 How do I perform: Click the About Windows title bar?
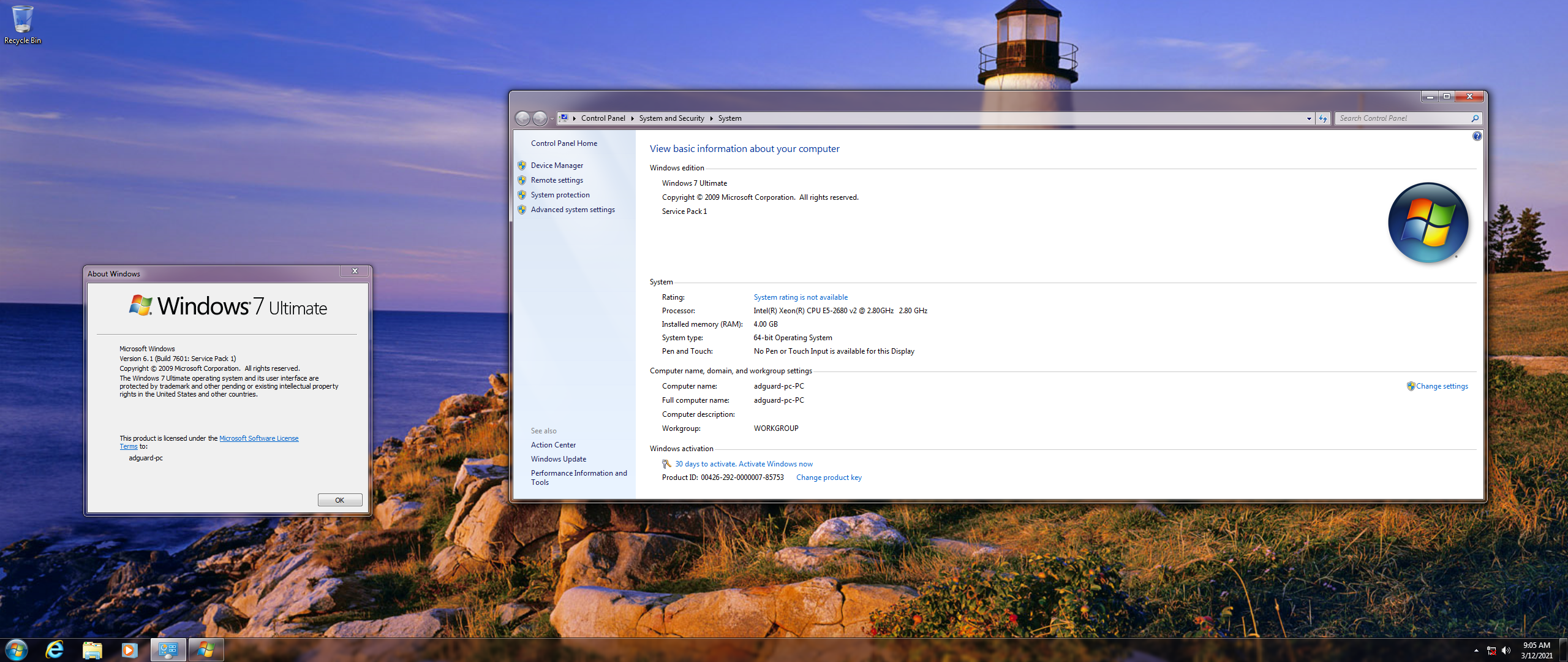(x=213, y=273)
